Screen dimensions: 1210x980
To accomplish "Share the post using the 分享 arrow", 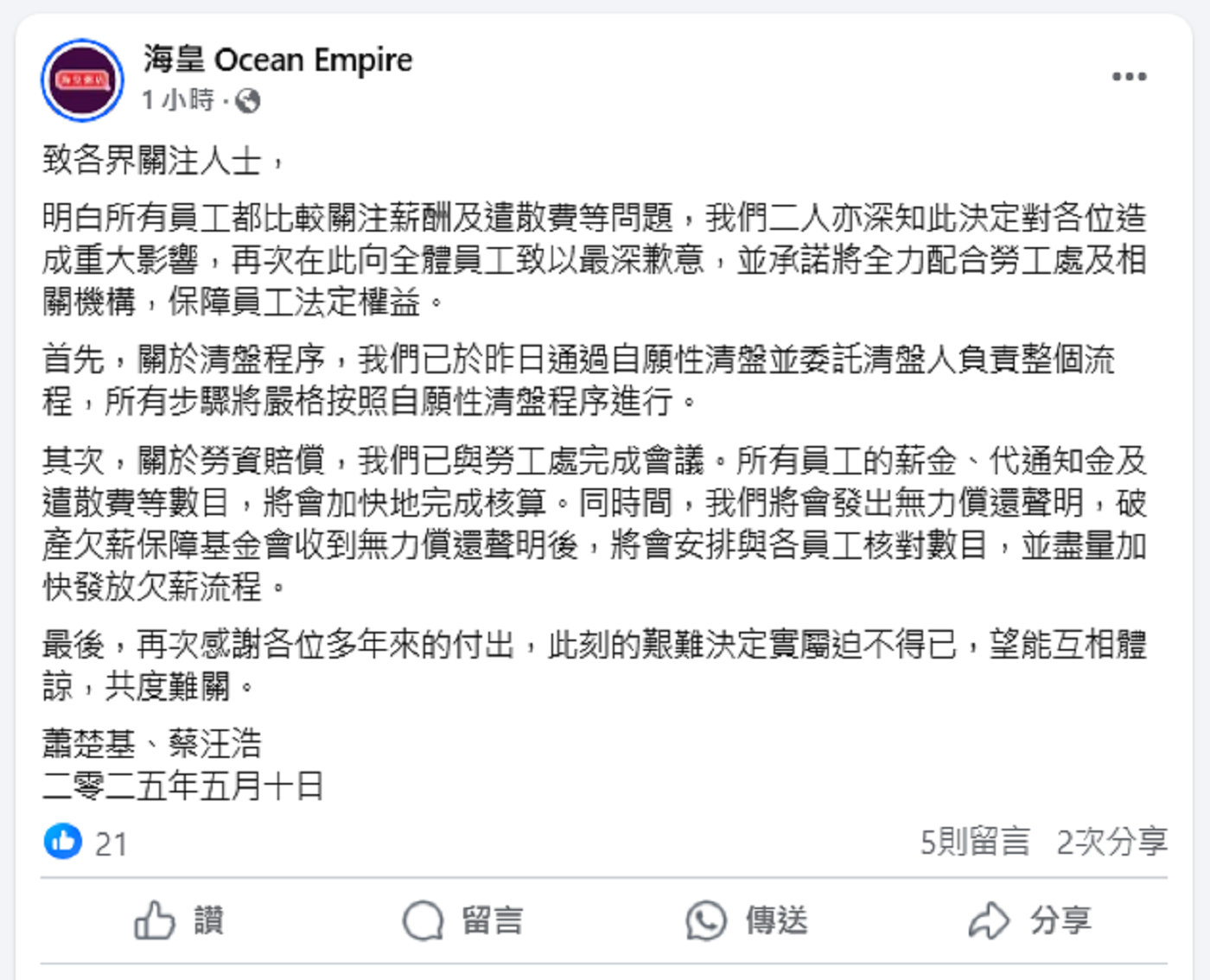I will [990, 920].
